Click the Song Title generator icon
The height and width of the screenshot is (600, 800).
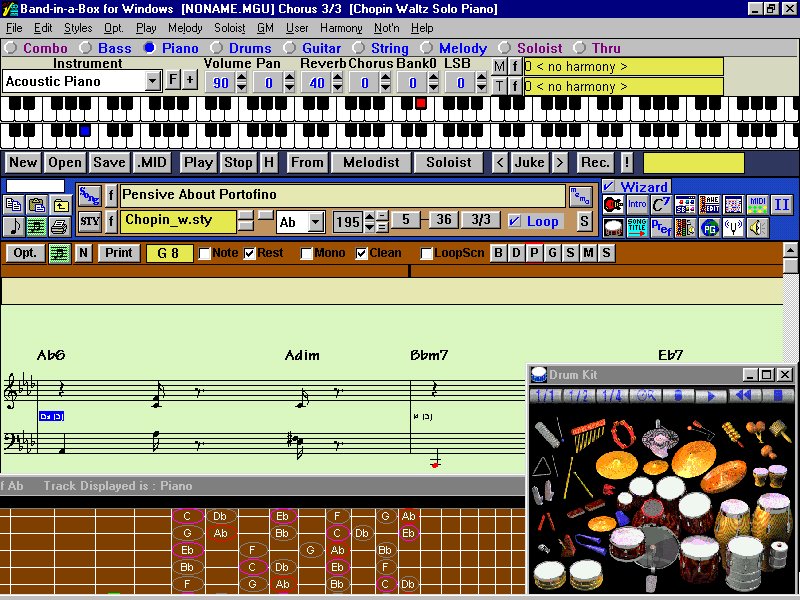click(x=637, y=228)
